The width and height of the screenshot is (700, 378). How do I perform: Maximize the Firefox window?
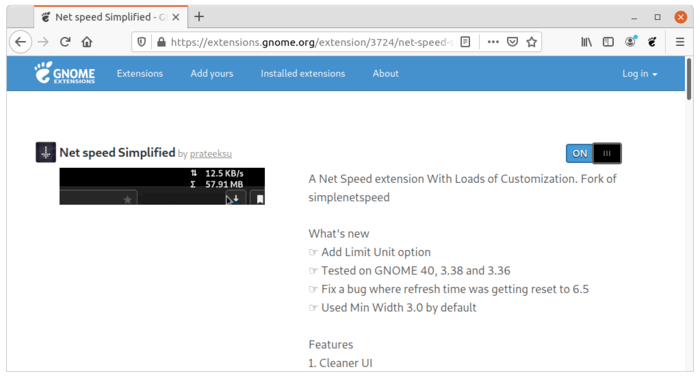[657, 17]
